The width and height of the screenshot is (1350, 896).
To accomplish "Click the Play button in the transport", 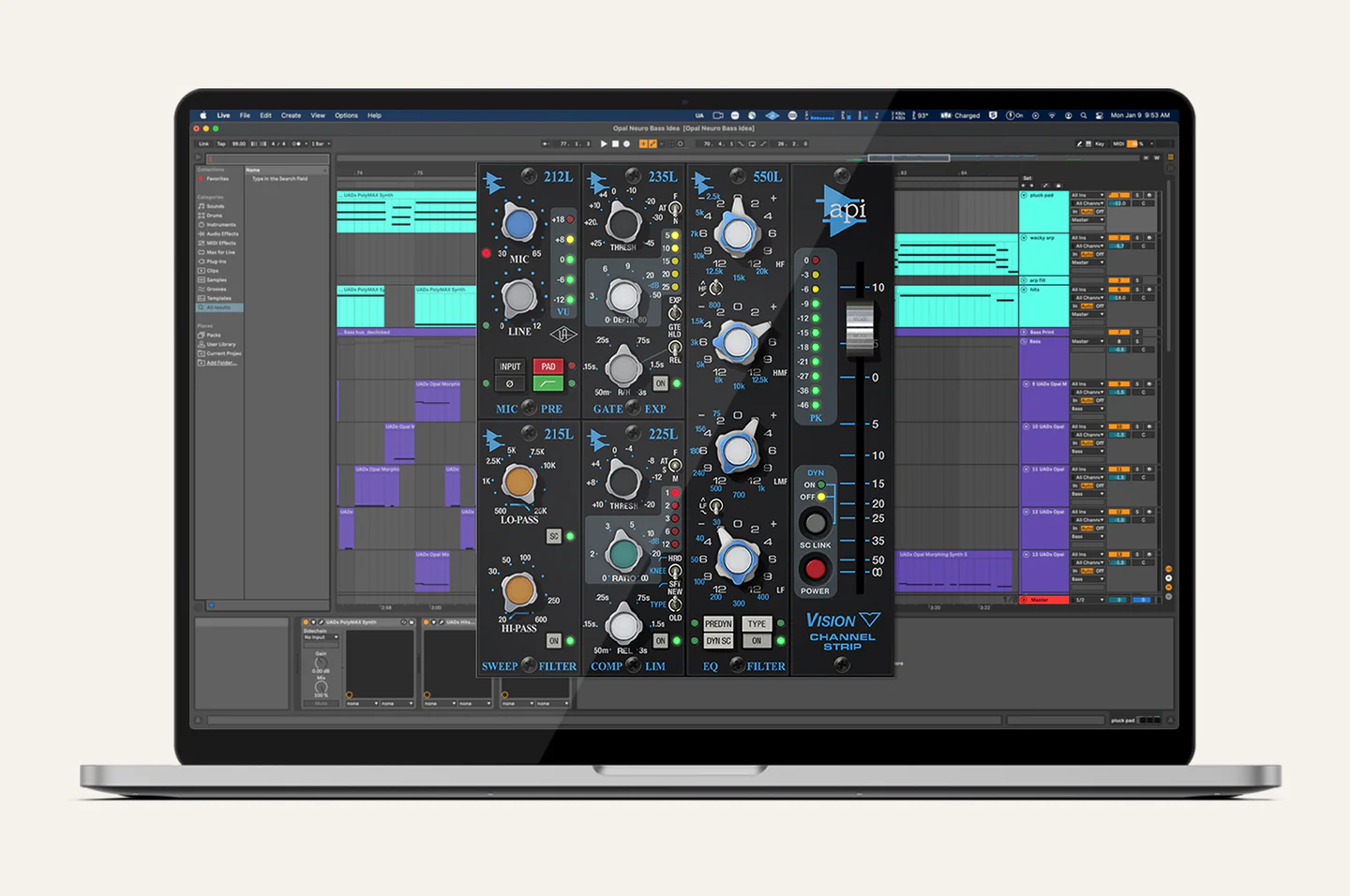I will tap(604, 143).
